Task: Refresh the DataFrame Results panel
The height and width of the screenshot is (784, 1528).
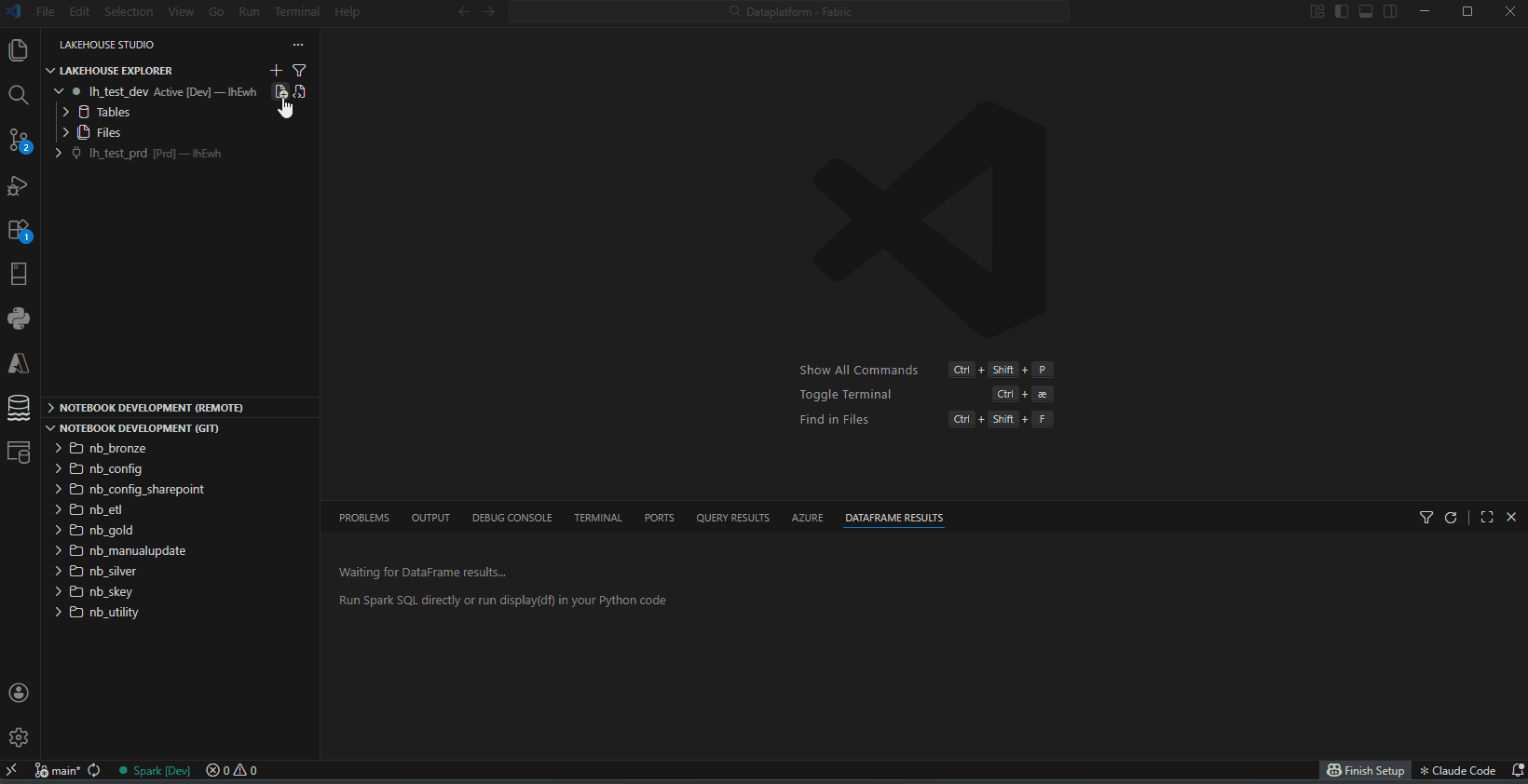Action: pos(1451,518)
